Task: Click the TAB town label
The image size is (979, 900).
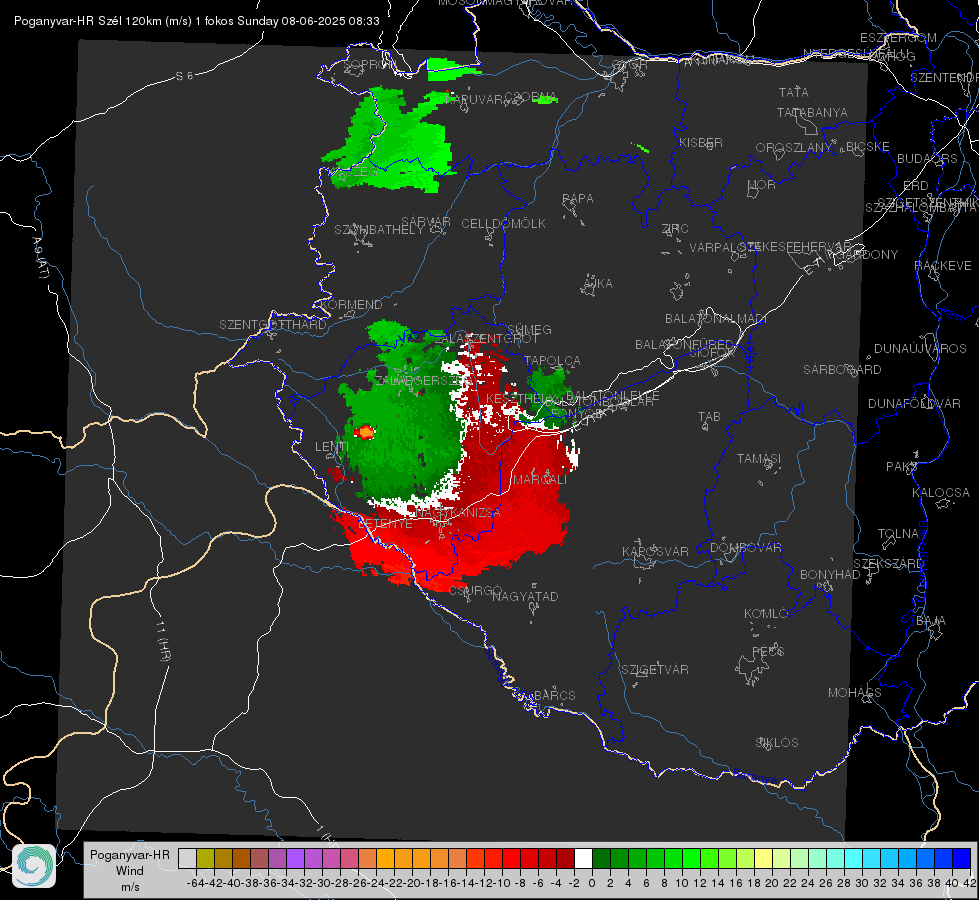Action: click(x=709, y=417)
